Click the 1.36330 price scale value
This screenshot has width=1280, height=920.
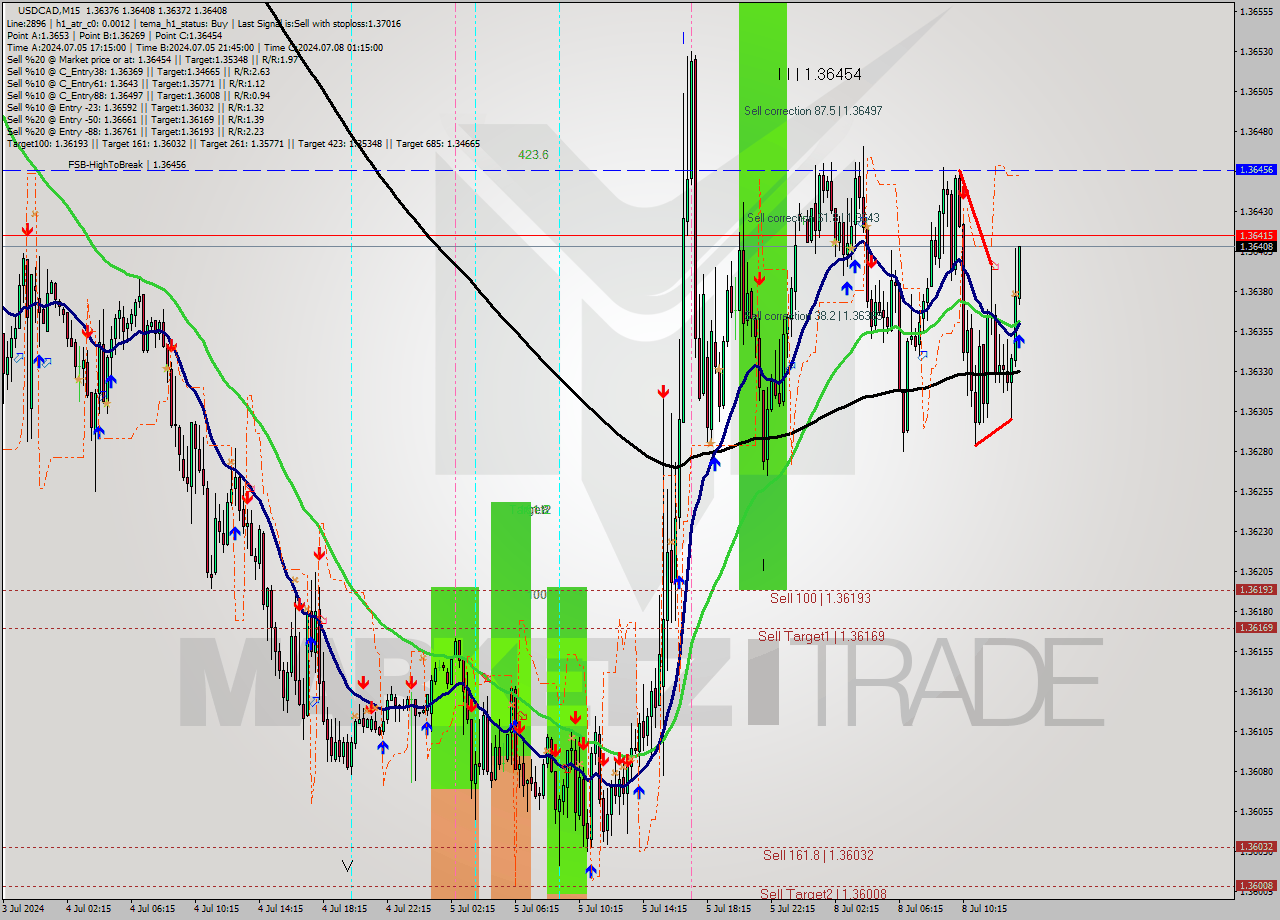click(x=1256, y=372)
